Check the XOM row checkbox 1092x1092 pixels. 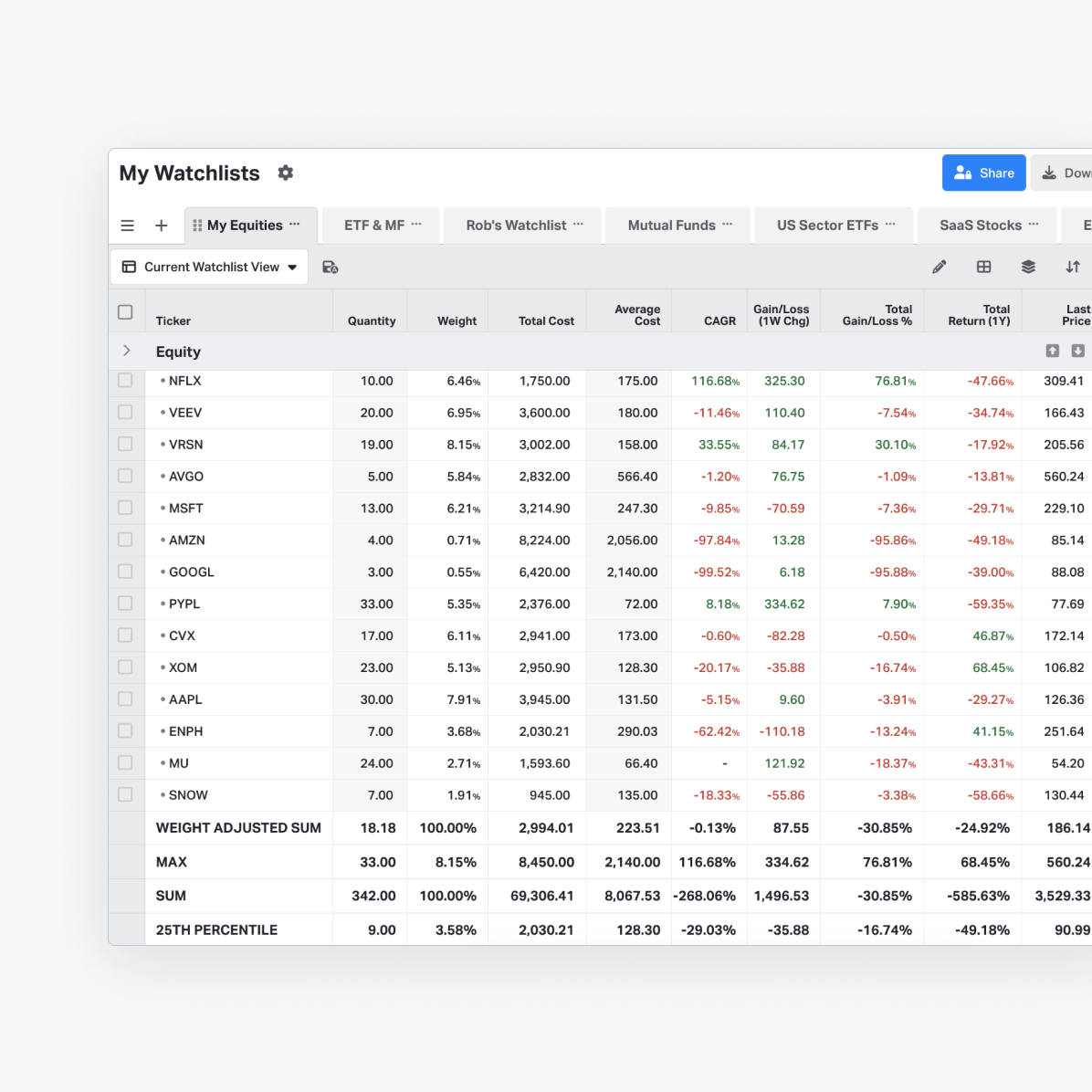[x=125, y=667]
